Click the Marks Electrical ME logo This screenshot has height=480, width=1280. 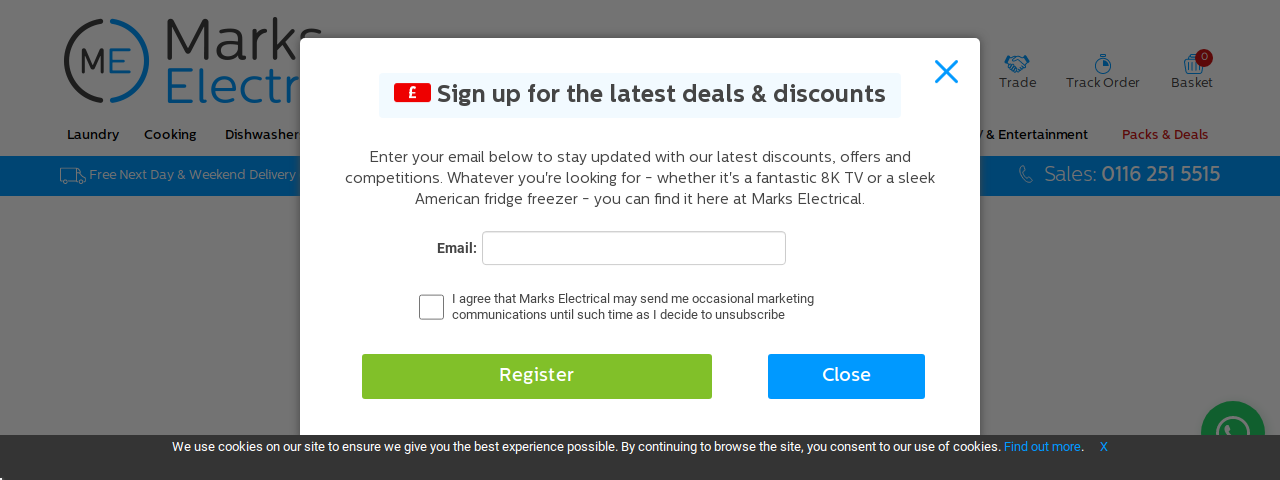coord(106,61)
